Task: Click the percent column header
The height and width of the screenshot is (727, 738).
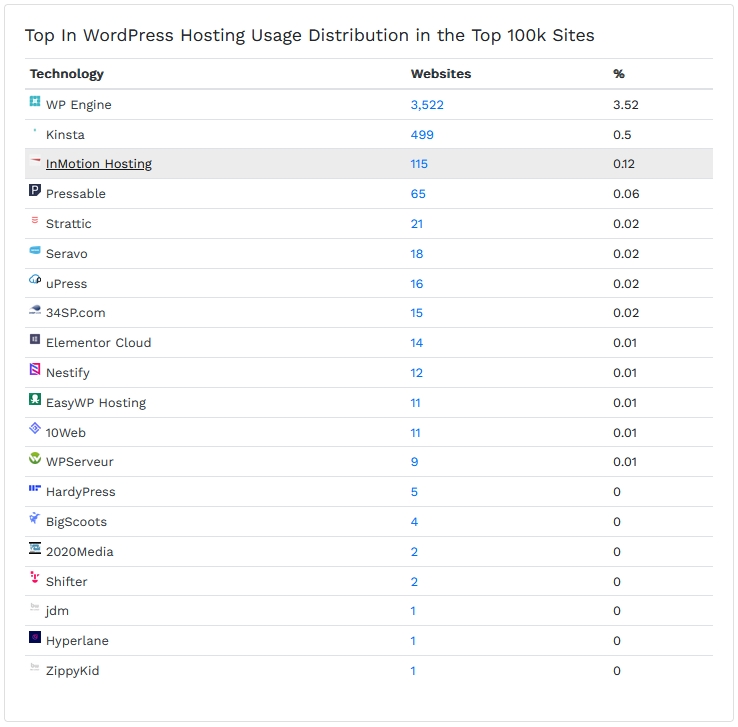Action: coord(619,74)
